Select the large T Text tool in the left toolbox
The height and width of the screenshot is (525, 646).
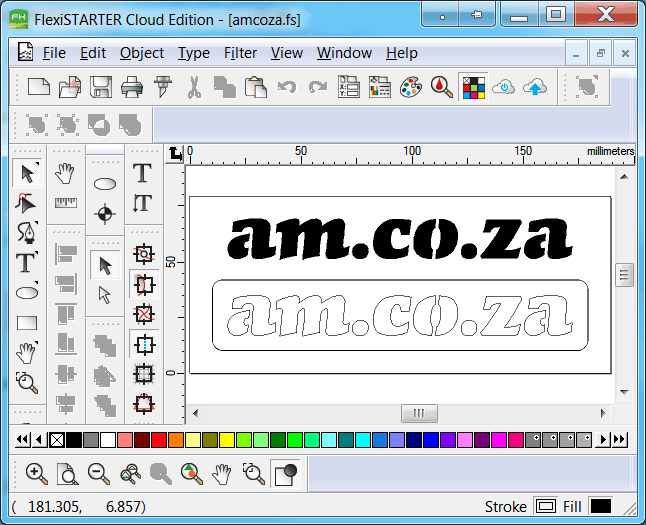26,262
